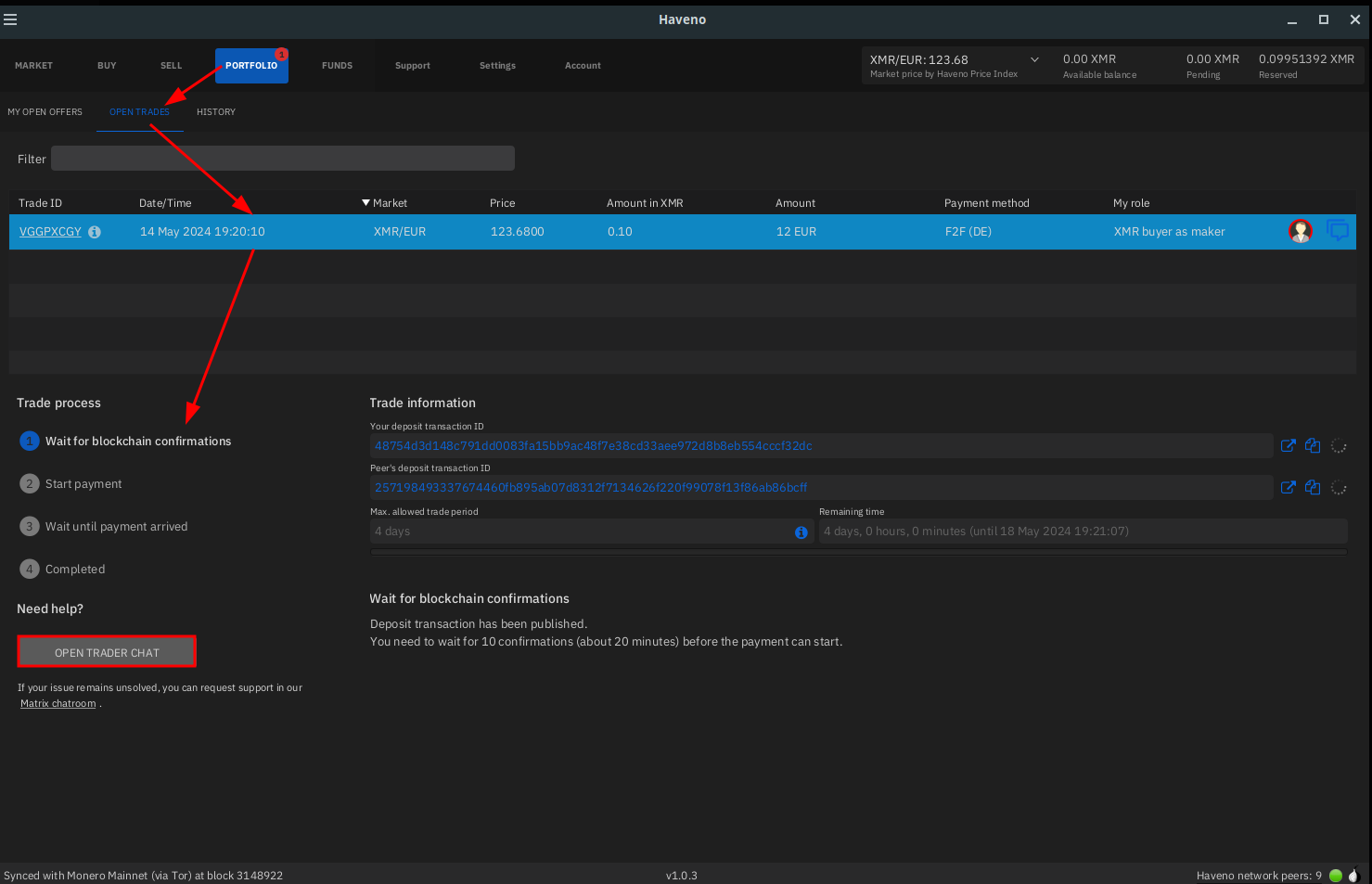Select the PORTFOLIO tab
1372x884 pixels.
coord(251,66)
